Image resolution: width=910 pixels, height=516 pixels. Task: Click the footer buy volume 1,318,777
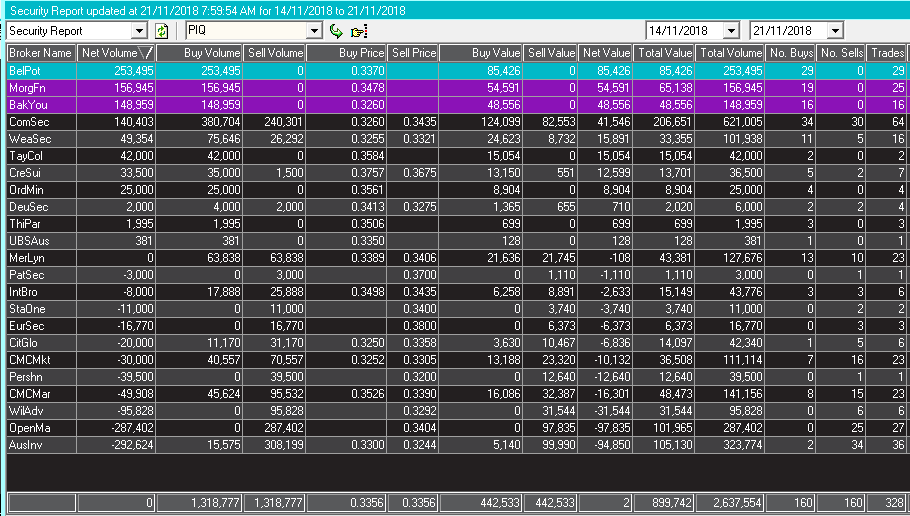[x=214, y=503]
